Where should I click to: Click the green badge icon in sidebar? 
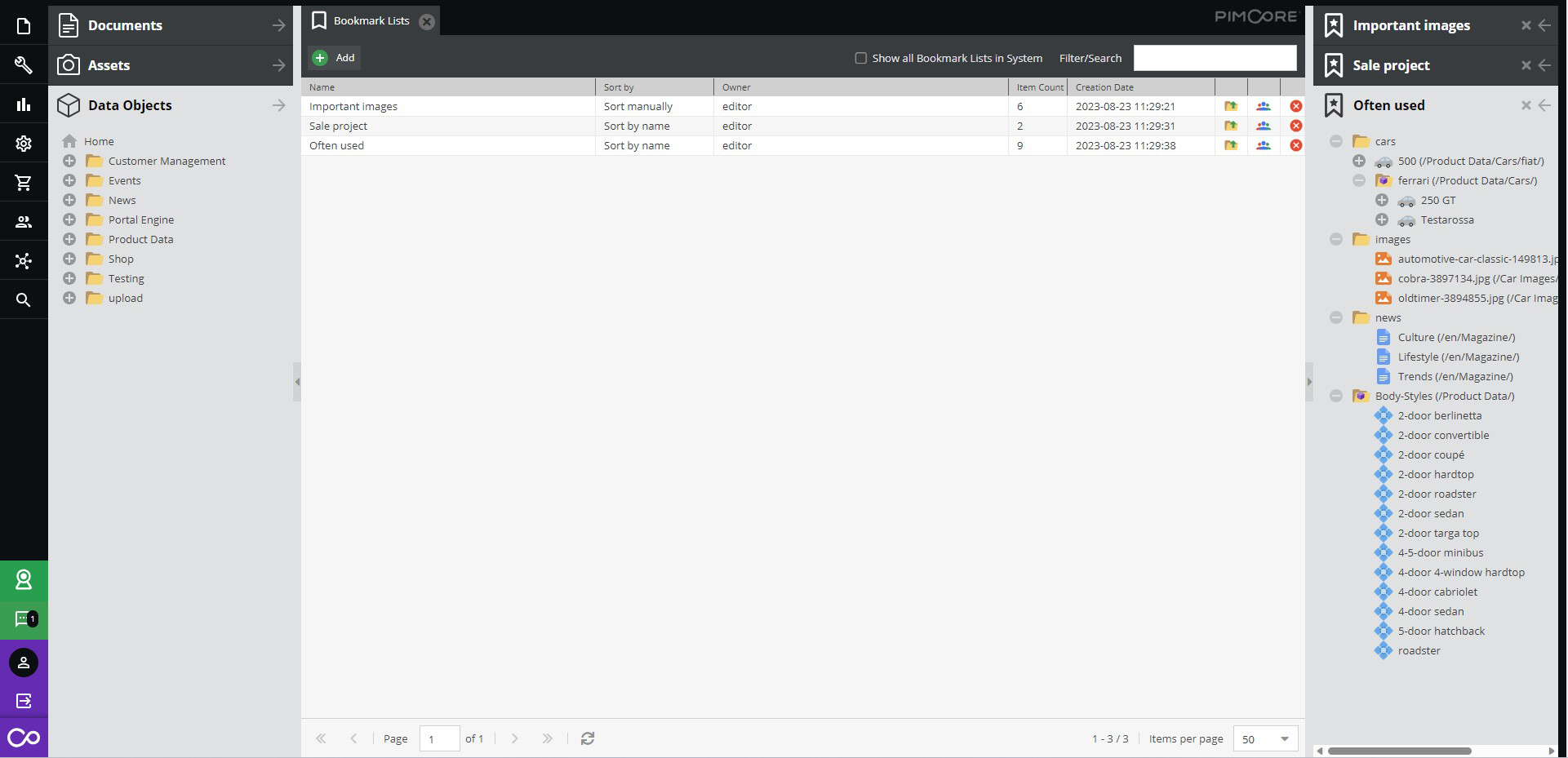click(24, 580)
